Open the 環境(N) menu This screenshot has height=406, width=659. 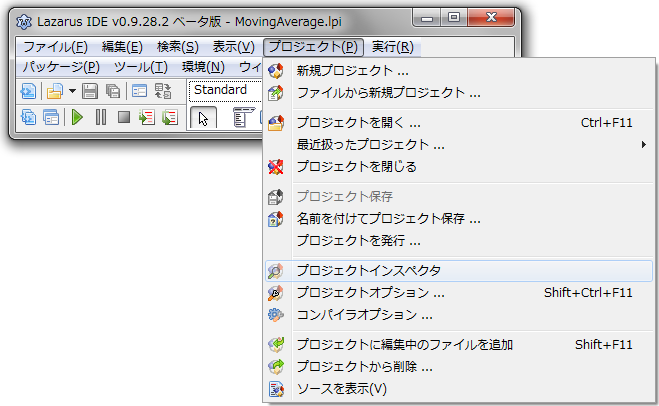[203, 67]
